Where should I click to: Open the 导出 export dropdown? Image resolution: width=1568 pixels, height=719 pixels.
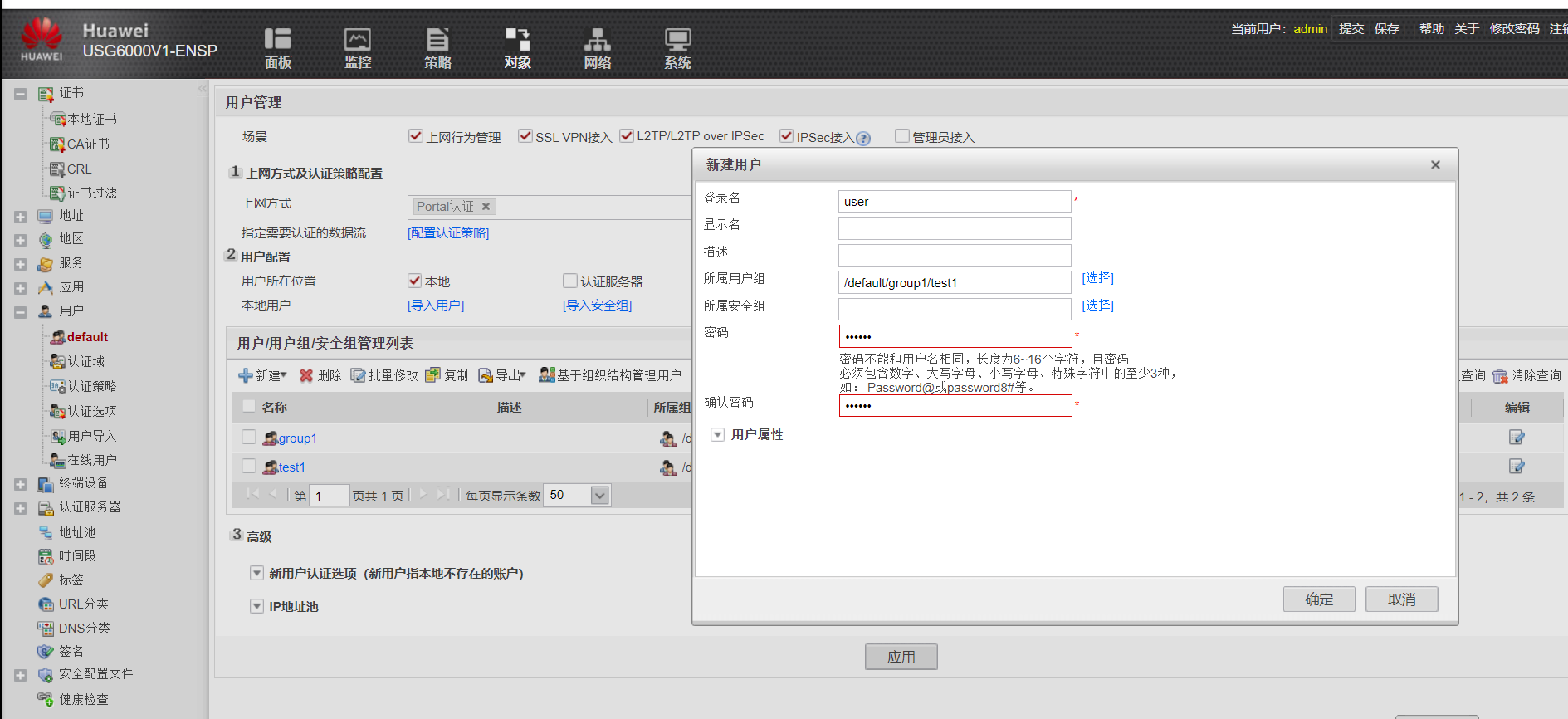(502, 375)
